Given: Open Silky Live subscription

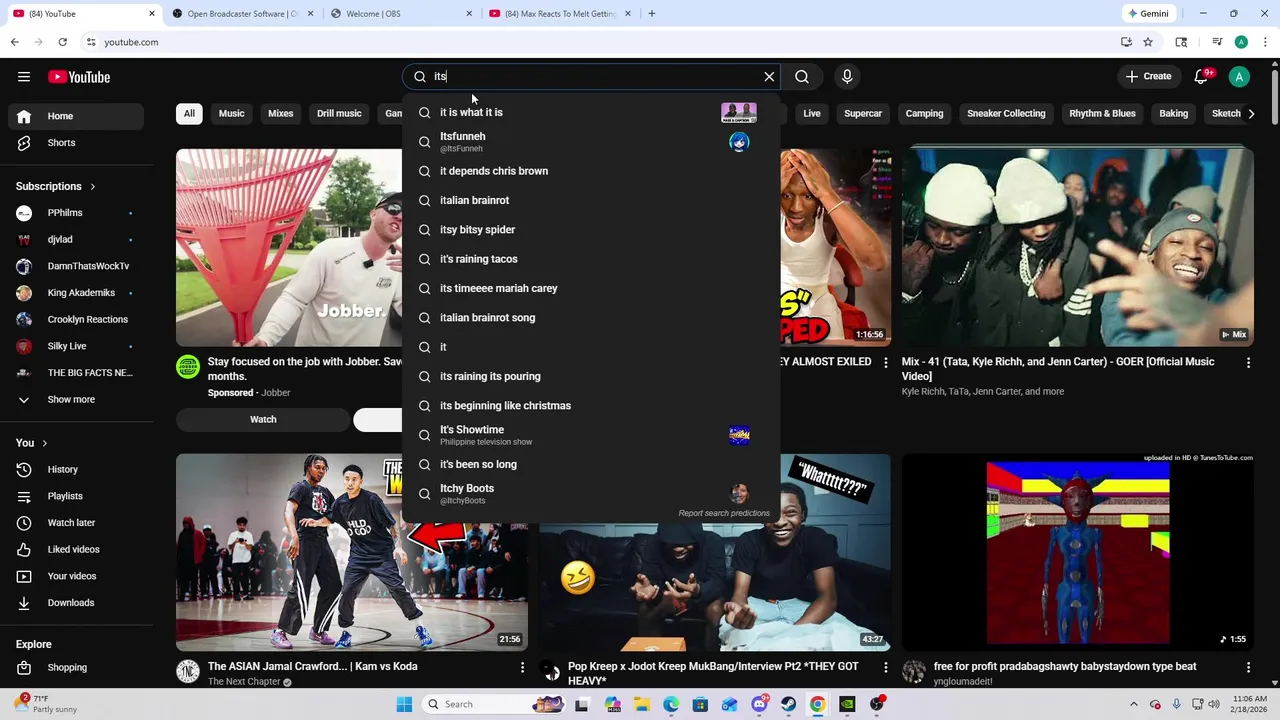Looking at the screenshot, I should (76, 346).
